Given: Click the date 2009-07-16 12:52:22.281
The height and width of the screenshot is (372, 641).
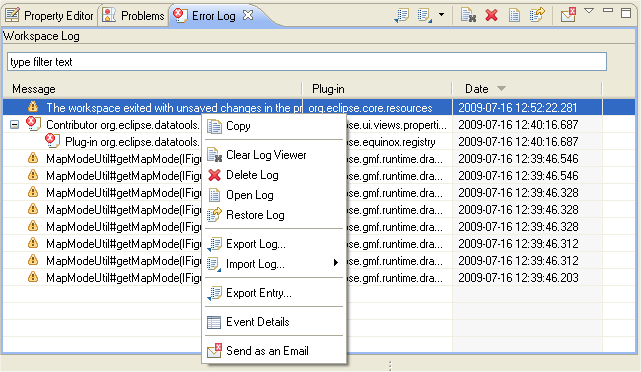Looking at the screenshot, I should coord(518,108).
